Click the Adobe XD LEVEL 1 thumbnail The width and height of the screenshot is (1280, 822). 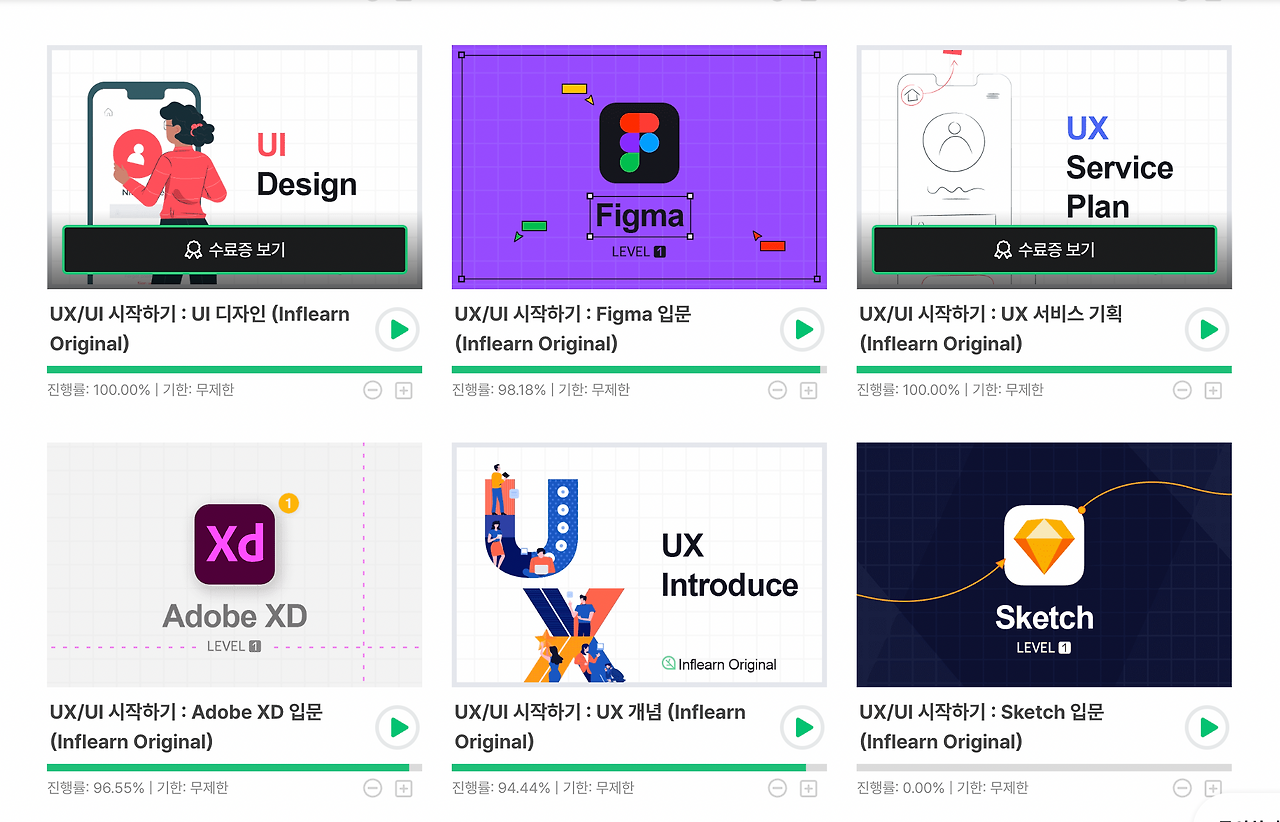point(235,565)
